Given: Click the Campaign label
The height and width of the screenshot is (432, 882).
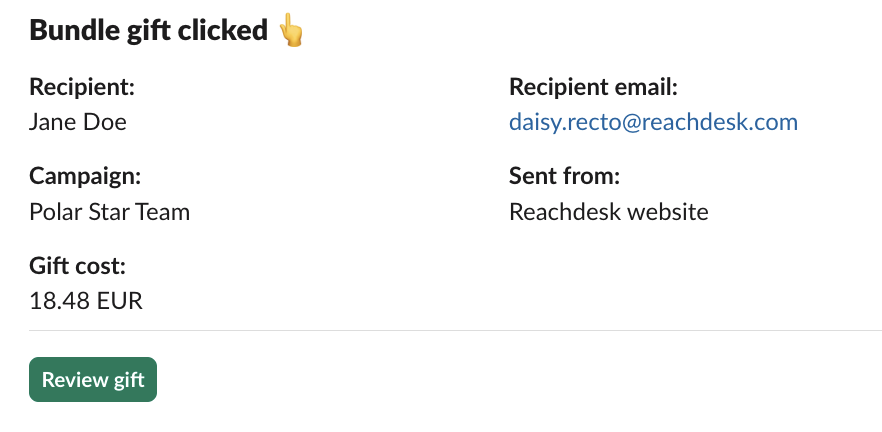Looking at the screenshot, I should click(x=85, y=176).
